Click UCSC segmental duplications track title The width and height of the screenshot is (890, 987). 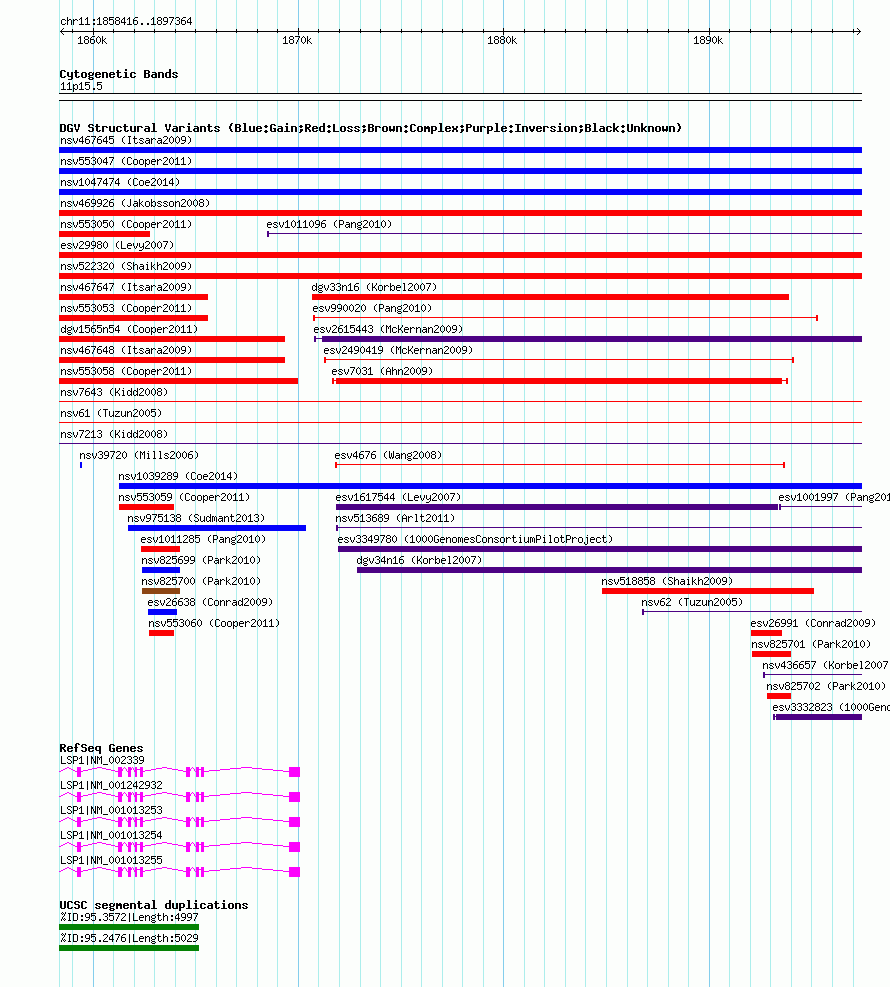coord(154,905)
